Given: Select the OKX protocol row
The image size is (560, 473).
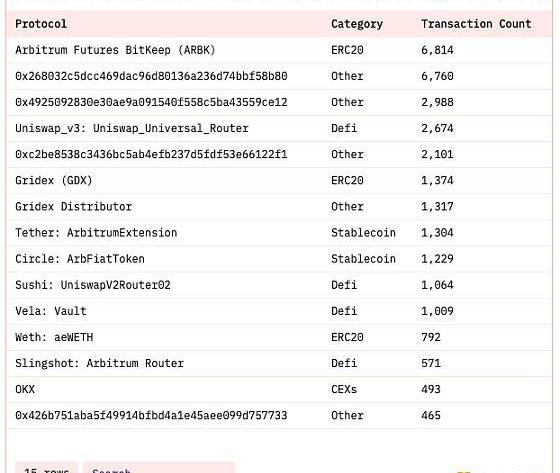Looking at the screenshot, I should (279, 389).
